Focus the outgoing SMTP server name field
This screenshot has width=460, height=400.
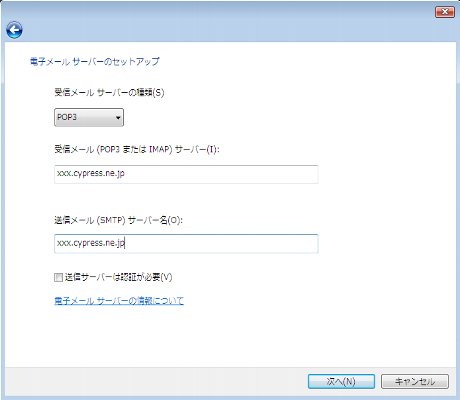186,244
